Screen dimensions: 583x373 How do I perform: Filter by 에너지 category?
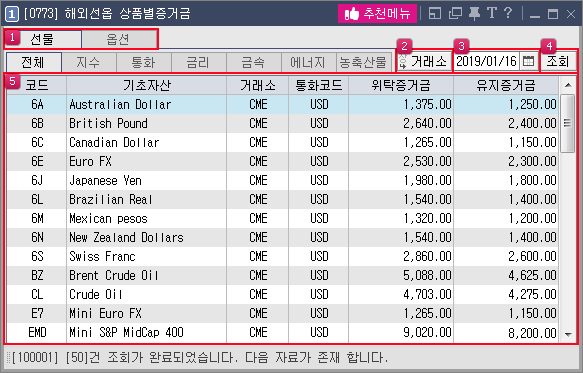pos(308,62)
